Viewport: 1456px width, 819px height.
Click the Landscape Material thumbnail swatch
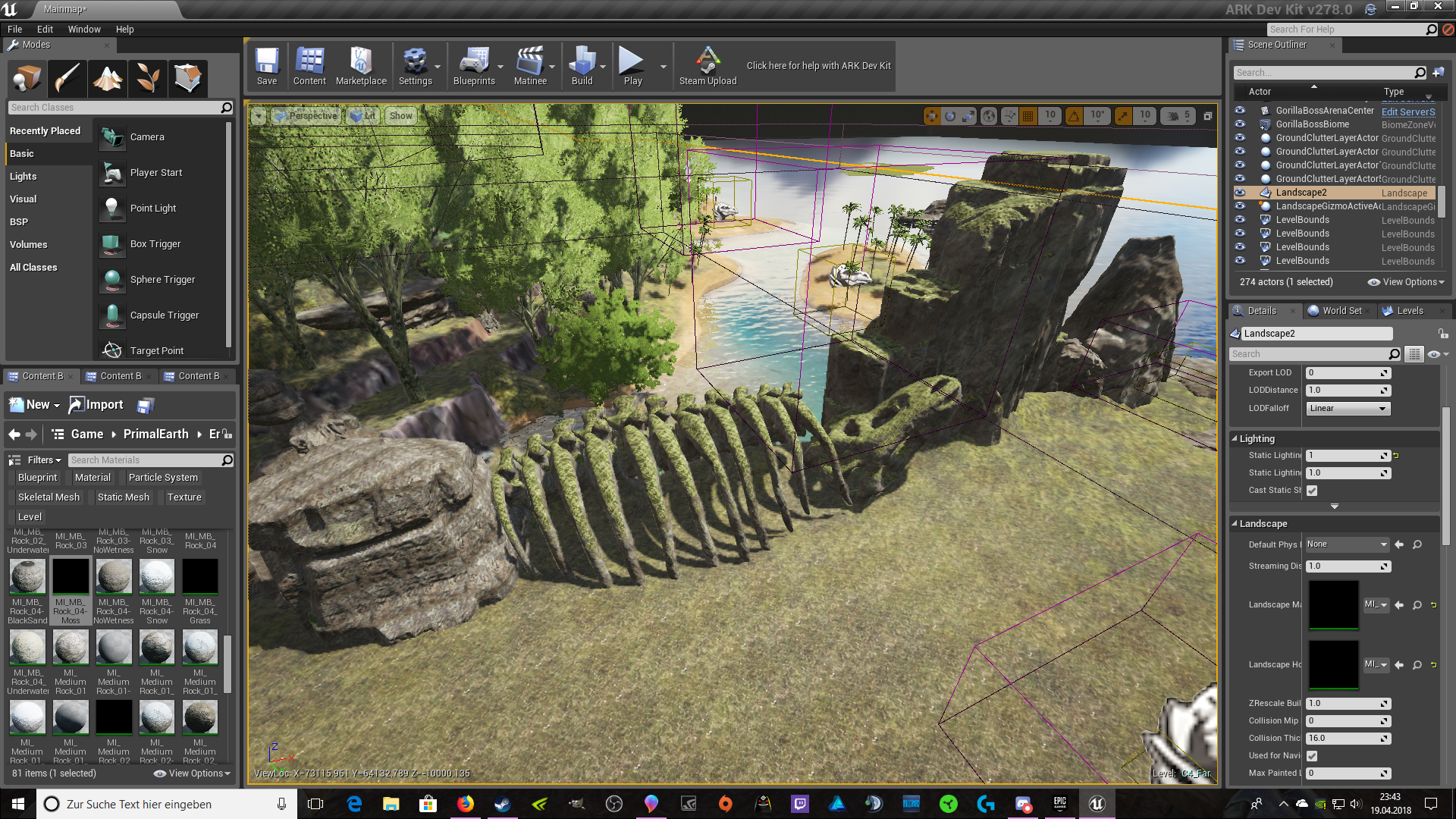coord(1333,605)
